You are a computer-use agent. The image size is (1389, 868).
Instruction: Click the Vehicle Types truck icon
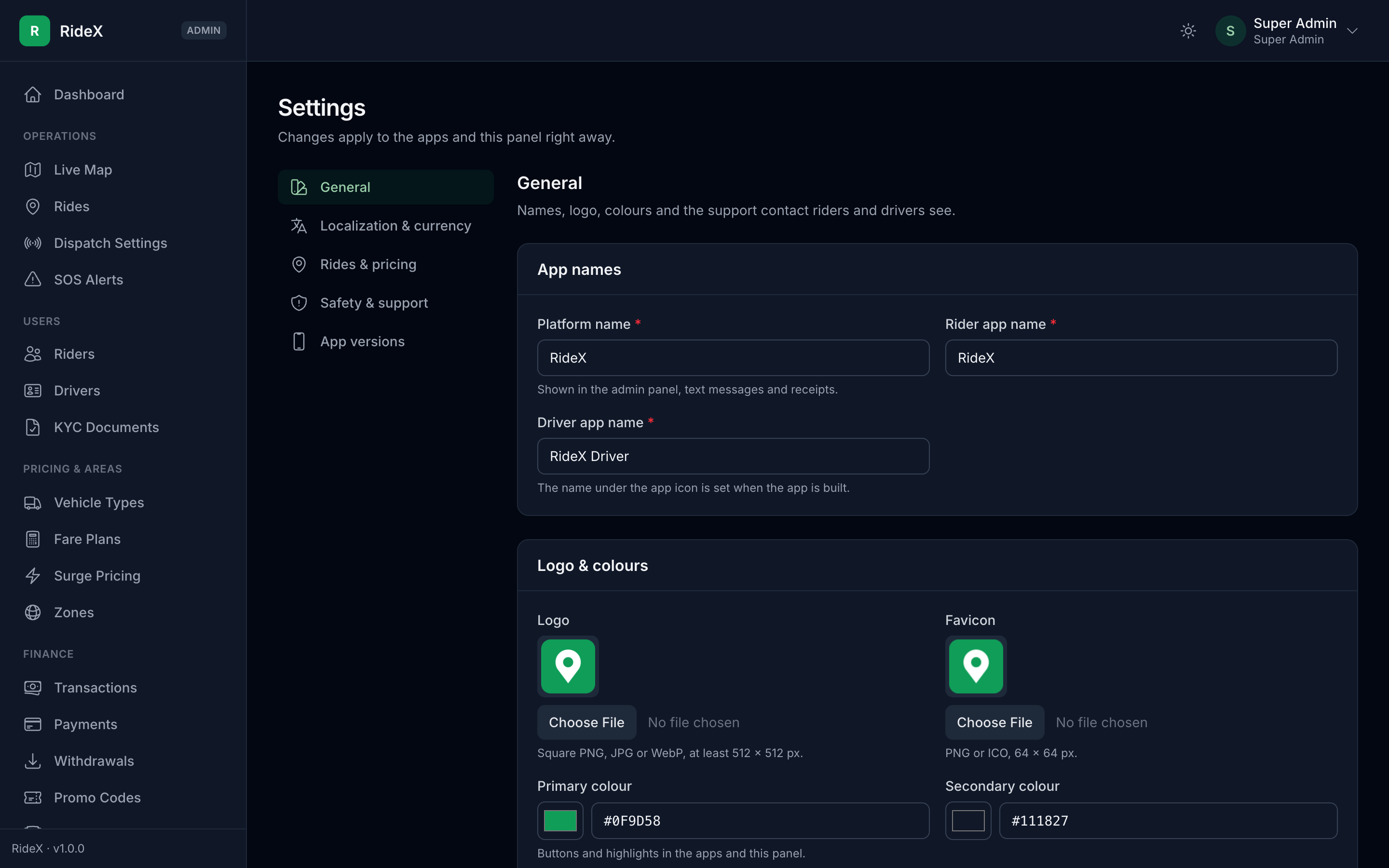(x=33, y=503)
